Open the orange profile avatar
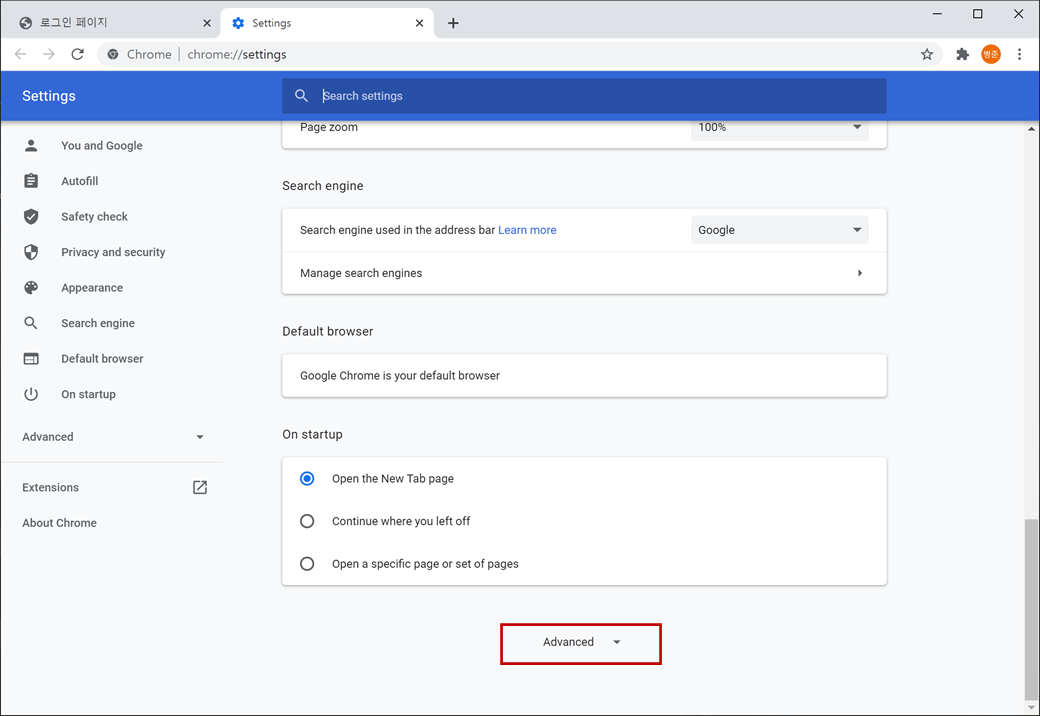 991,54
